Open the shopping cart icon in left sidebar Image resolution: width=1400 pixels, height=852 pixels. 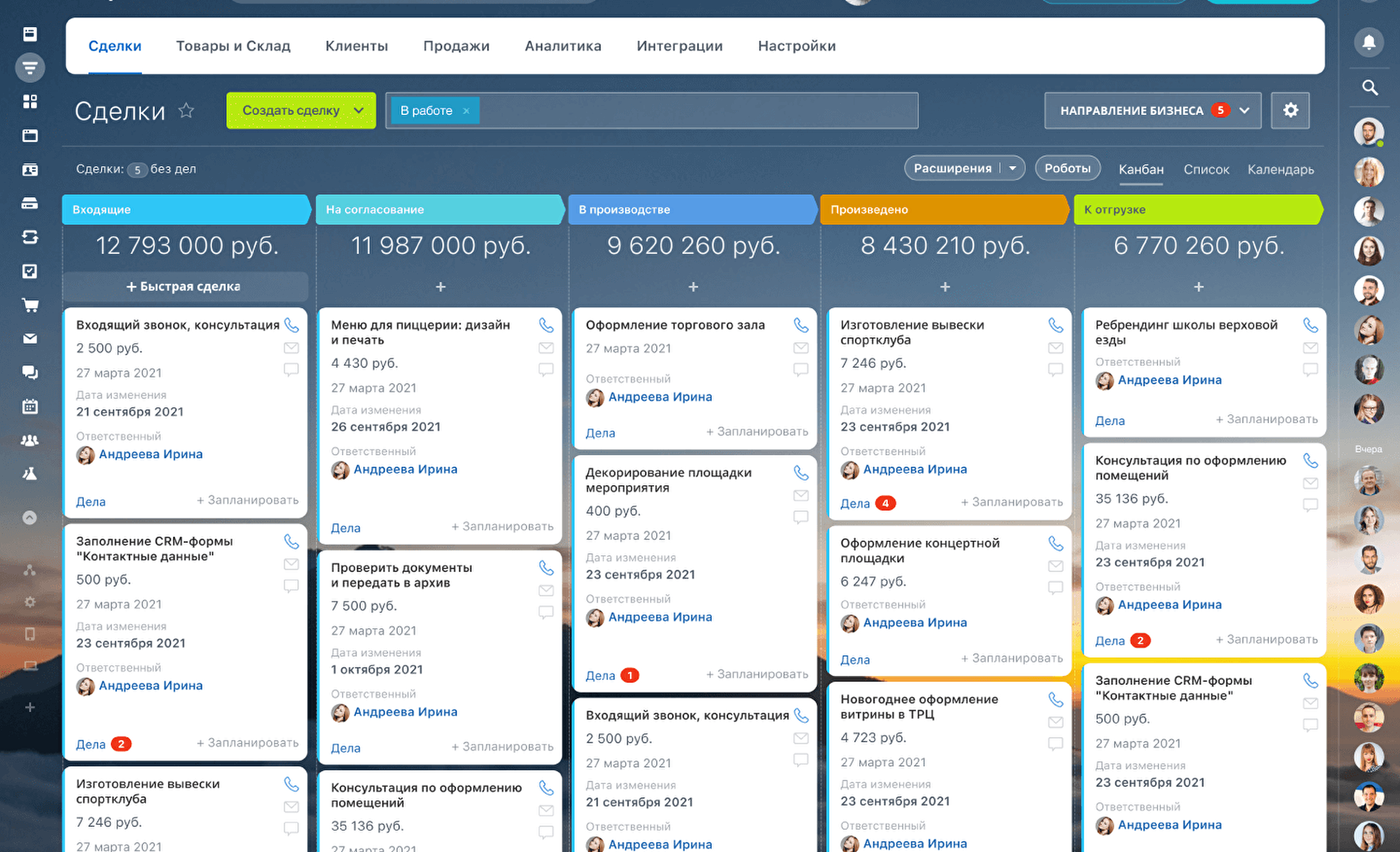click(30, 305)
